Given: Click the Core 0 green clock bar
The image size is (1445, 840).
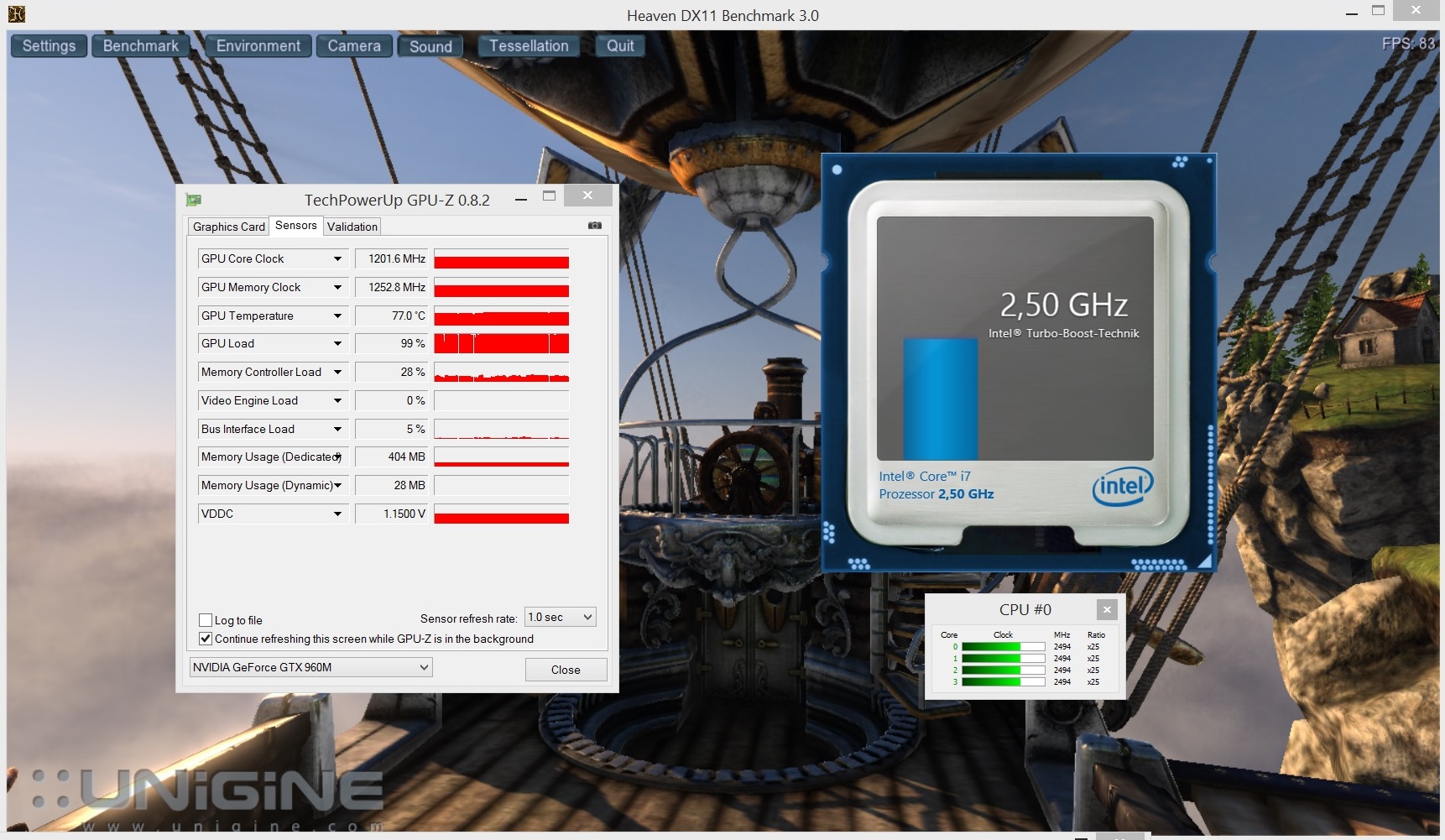Looking at the screenshot, I should 1003,647.
